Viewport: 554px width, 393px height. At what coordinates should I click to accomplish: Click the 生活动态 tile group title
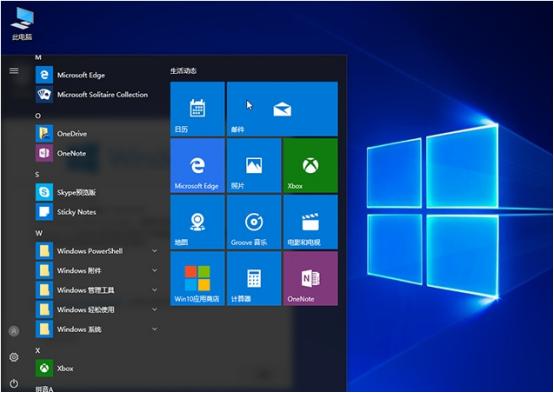pos(183,71)
